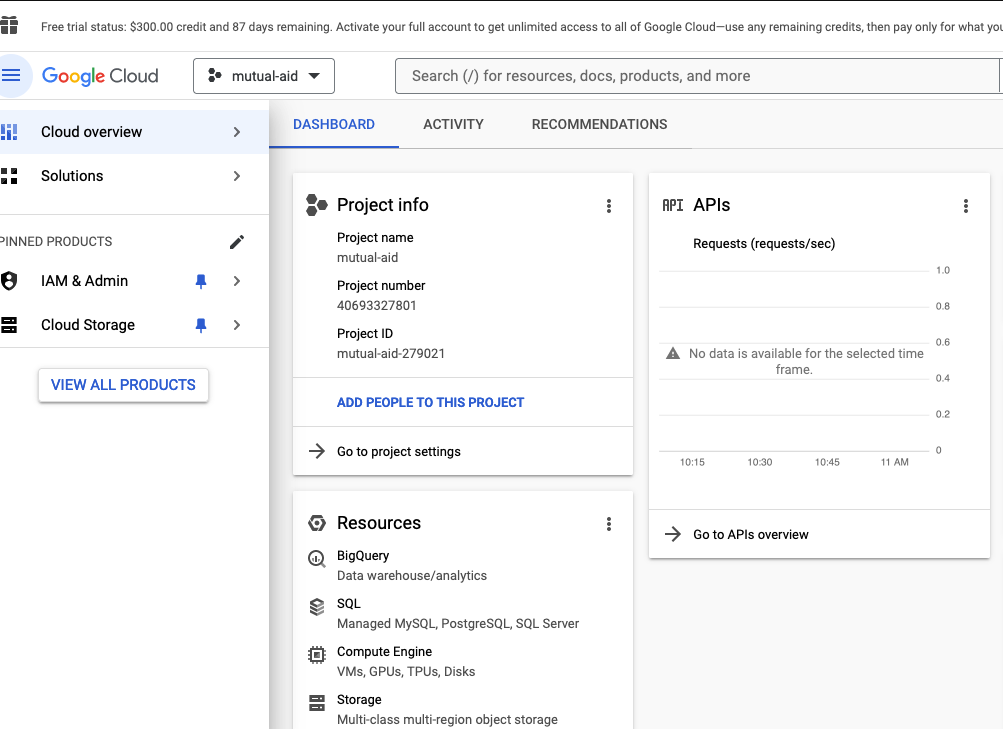Click the SQL stacked layers icon
1003x729 pixels.
(317, 606)
